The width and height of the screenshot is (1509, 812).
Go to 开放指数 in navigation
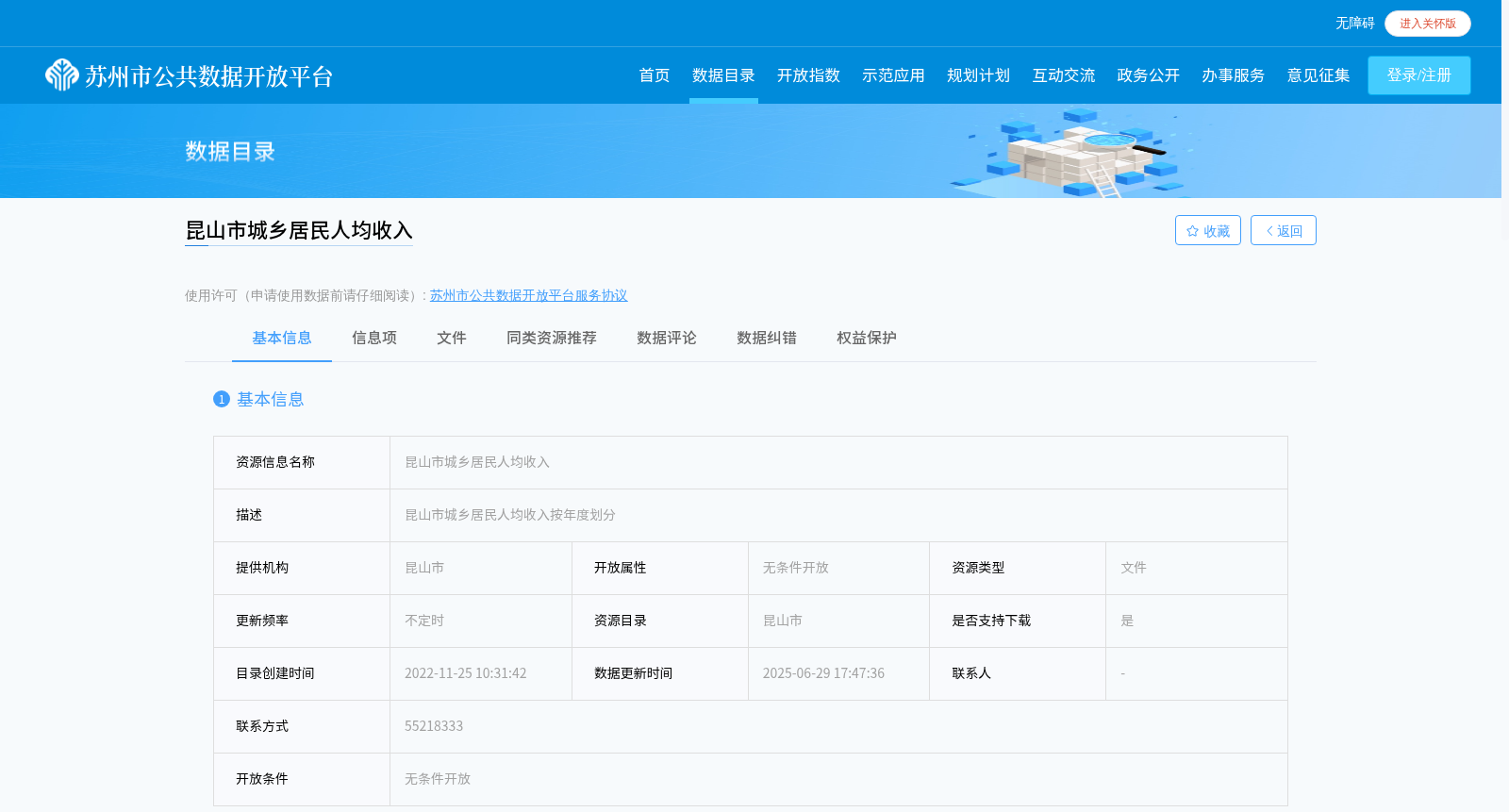(808, 75)
